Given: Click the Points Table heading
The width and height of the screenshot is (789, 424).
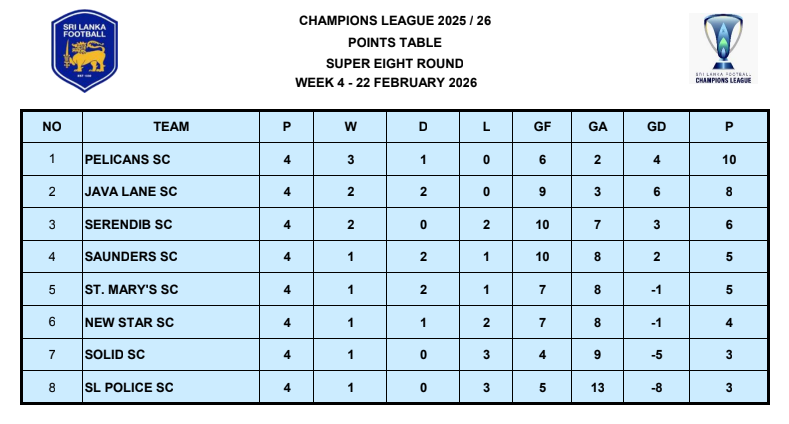Looking at the screenshot, I should tap(394, 42).
